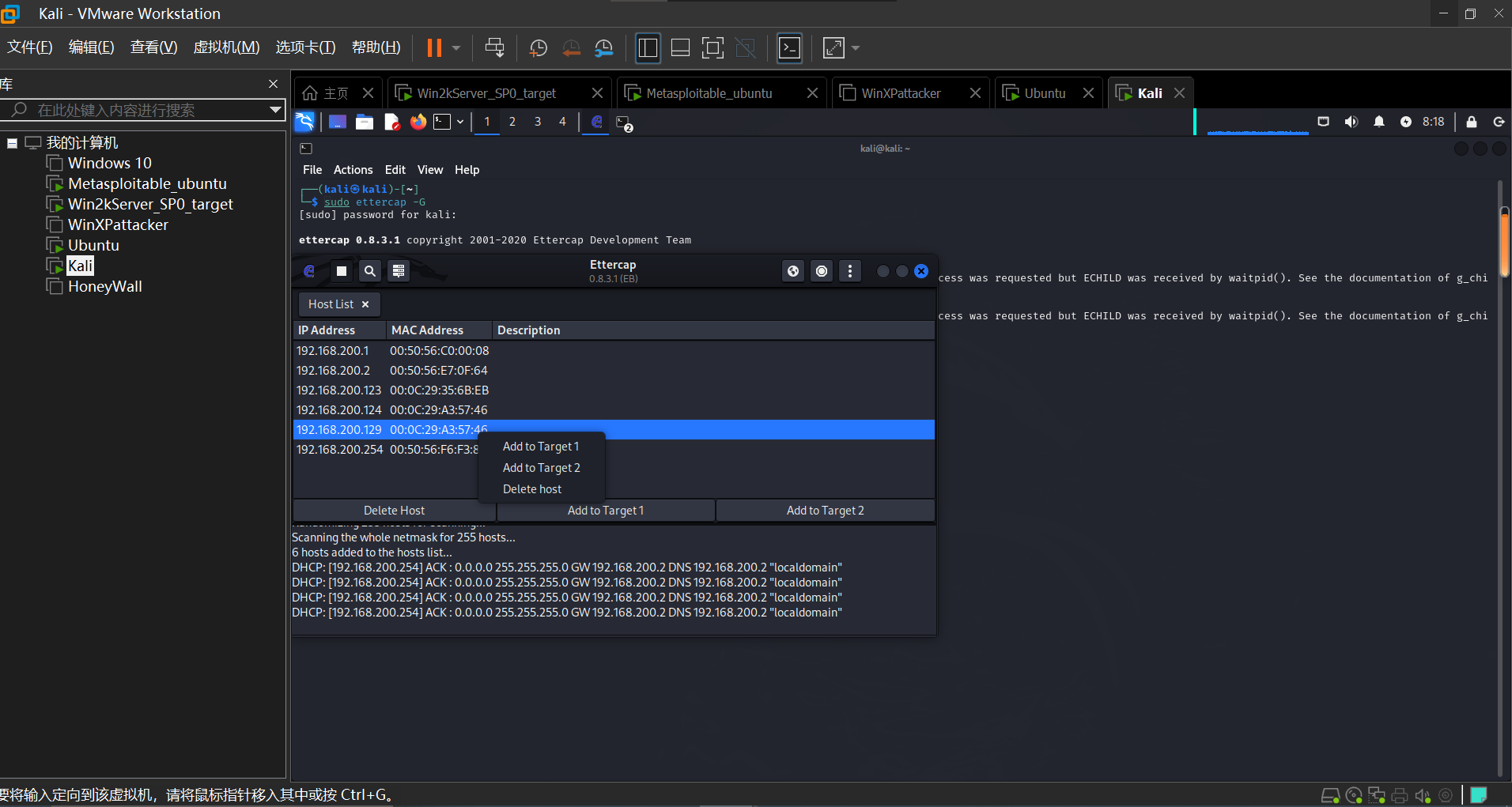This screenshot has width=1512, height=807.
Task: Click the network connection icon in Kali tray
Action: point(1323,122)
